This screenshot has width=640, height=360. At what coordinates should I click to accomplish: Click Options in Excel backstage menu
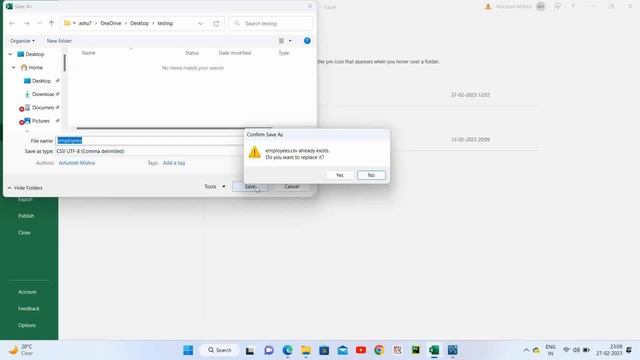click(27, 325)
